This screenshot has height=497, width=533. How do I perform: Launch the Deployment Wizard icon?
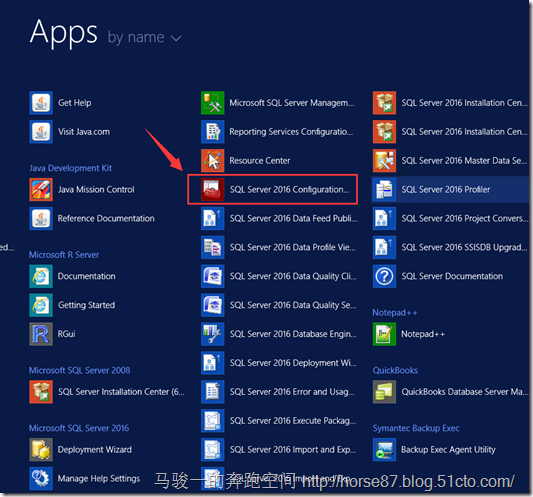[x=41, y=449]
